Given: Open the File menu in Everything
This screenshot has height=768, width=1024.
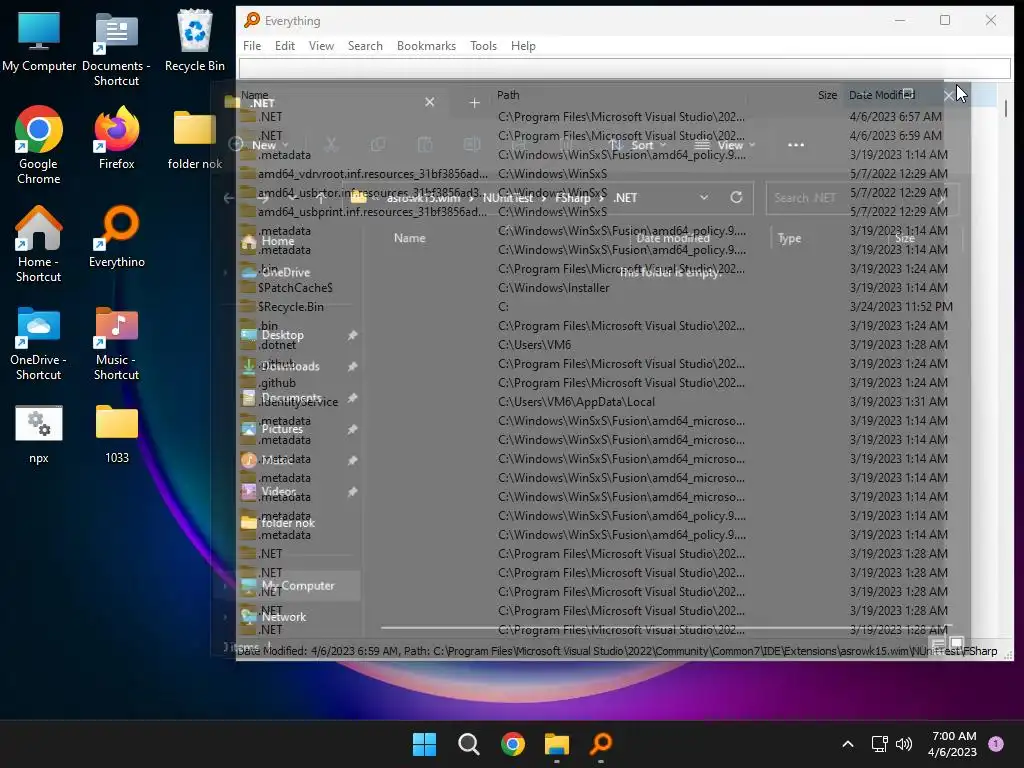Looking at the screenshot, I should [x=251, y=46].
